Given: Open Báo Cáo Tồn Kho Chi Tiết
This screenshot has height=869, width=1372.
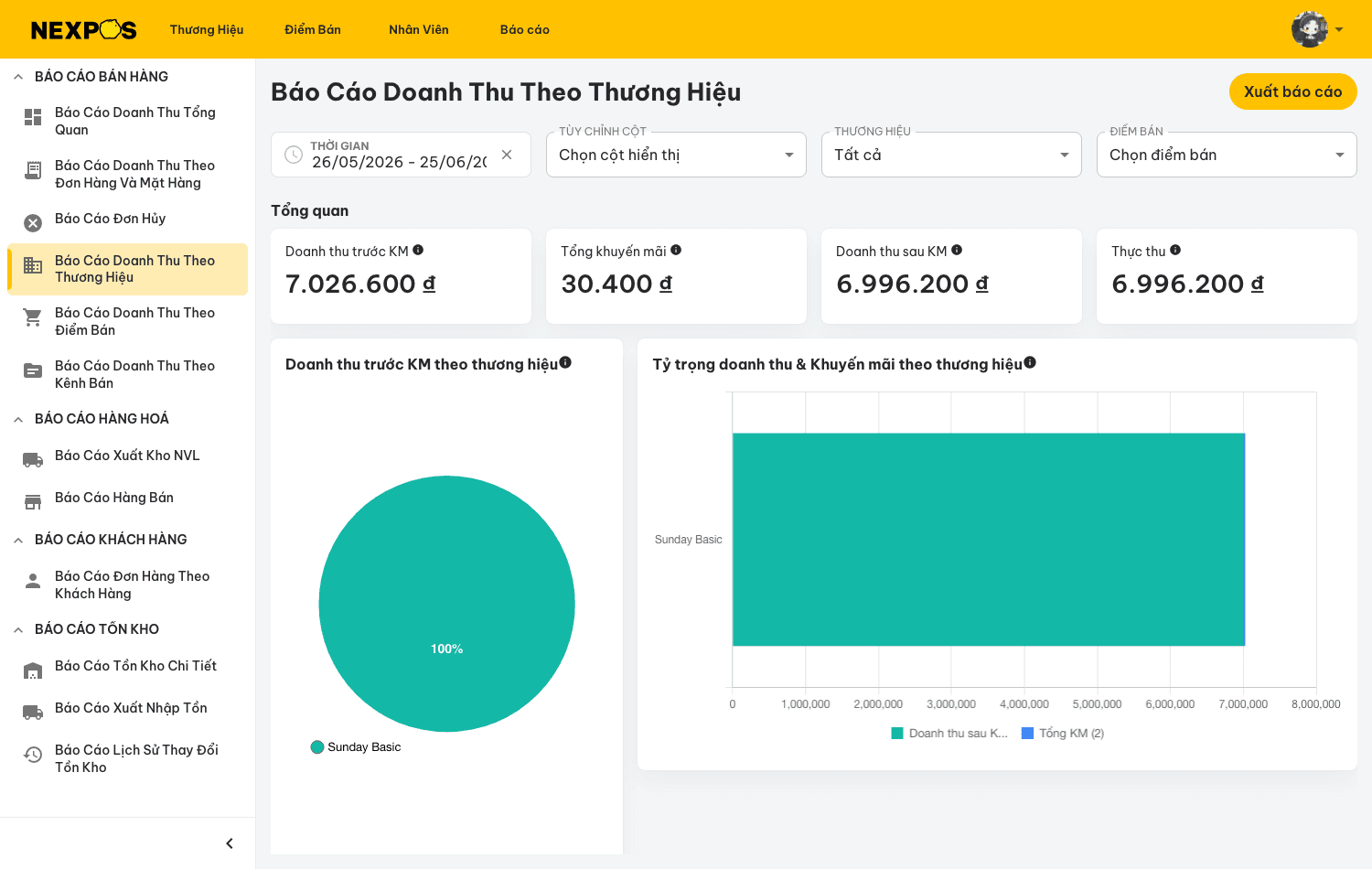Looking at the screenshot, I should pyautogui.click(x=127, y=666).
